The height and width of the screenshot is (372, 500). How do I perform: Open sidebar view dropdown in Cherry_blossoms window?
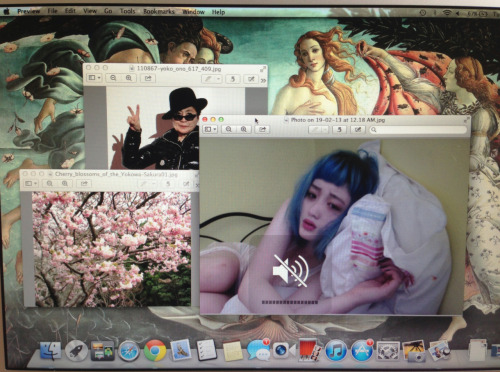point(32,183)
